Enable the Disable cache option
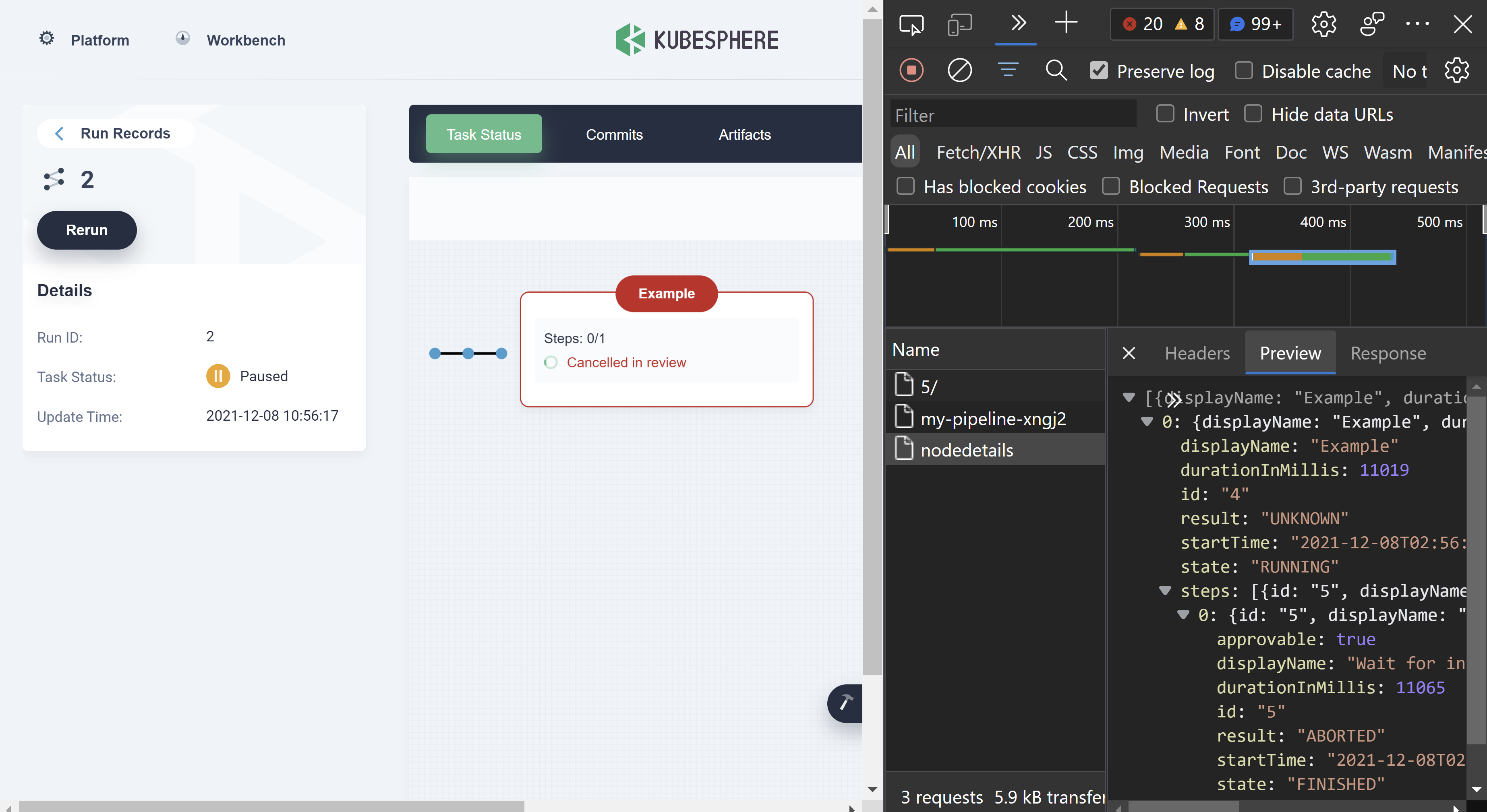The height and width of the screenshot is (812, 1487). 1244,70
